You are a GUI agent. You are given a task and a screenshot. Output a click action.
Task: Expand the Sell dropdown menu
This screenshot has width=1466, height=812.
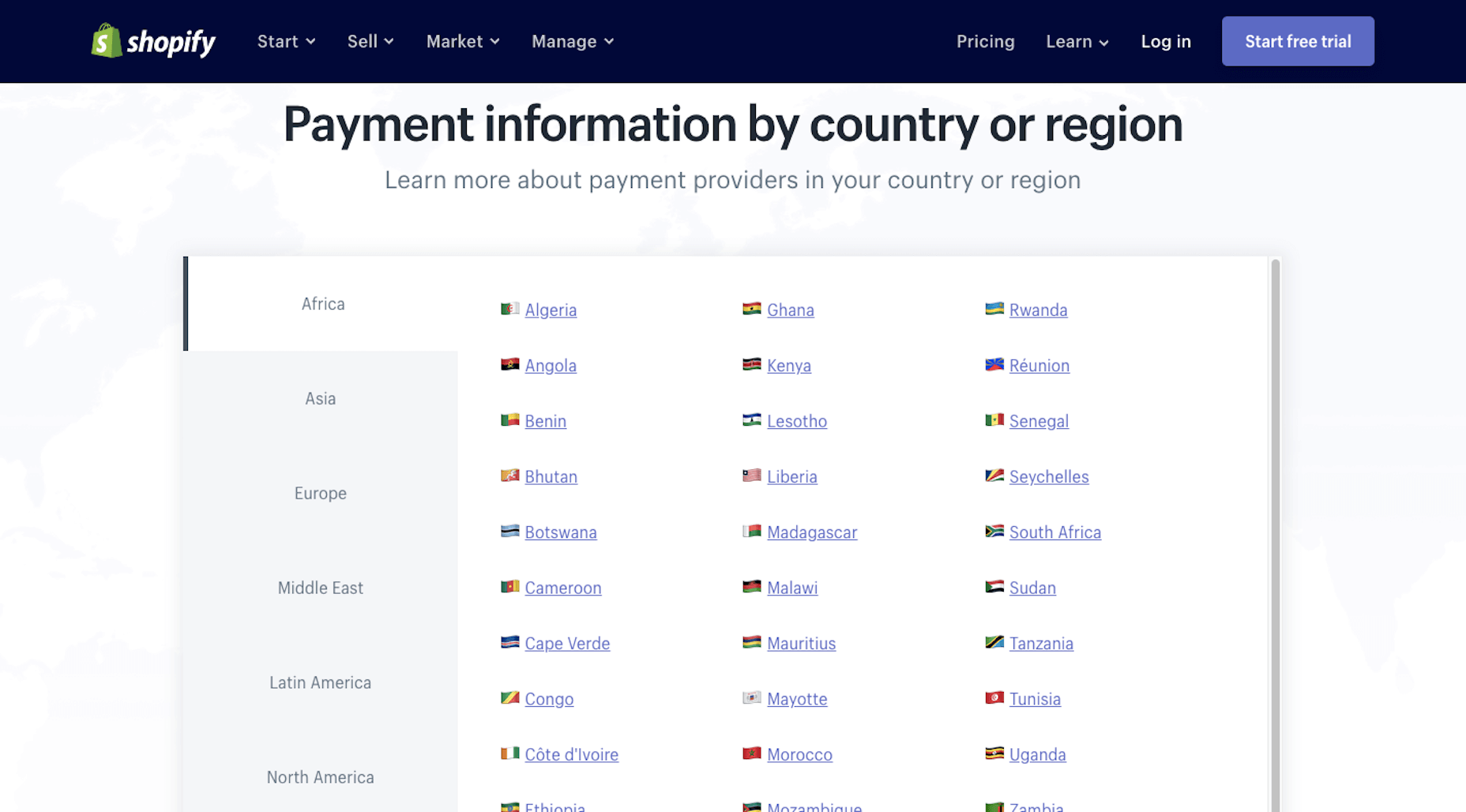[x=370, y=41]
